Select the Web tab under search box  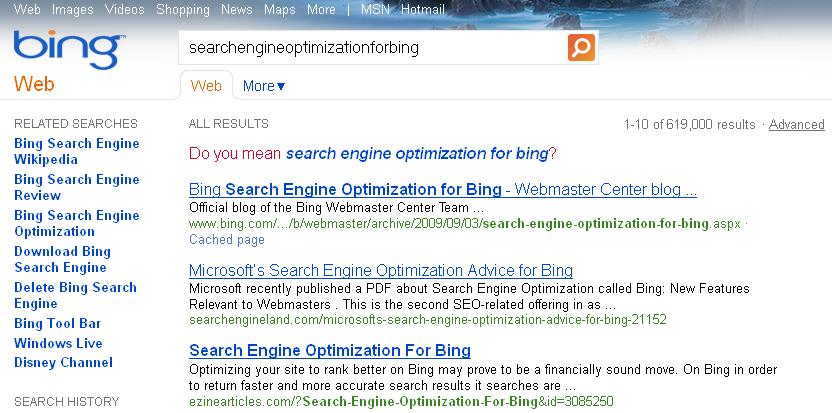[x=206, y=85]
